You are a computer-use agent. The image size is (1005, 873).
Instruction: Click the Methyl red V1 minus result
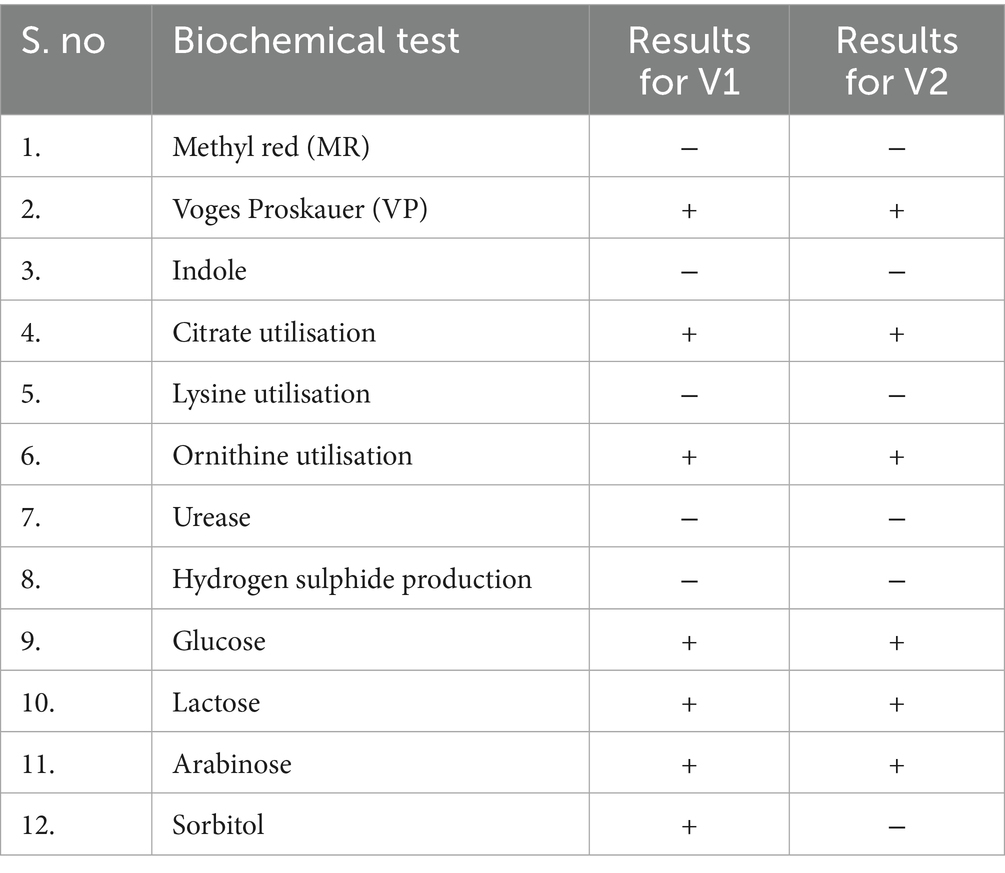click(688, 149)
